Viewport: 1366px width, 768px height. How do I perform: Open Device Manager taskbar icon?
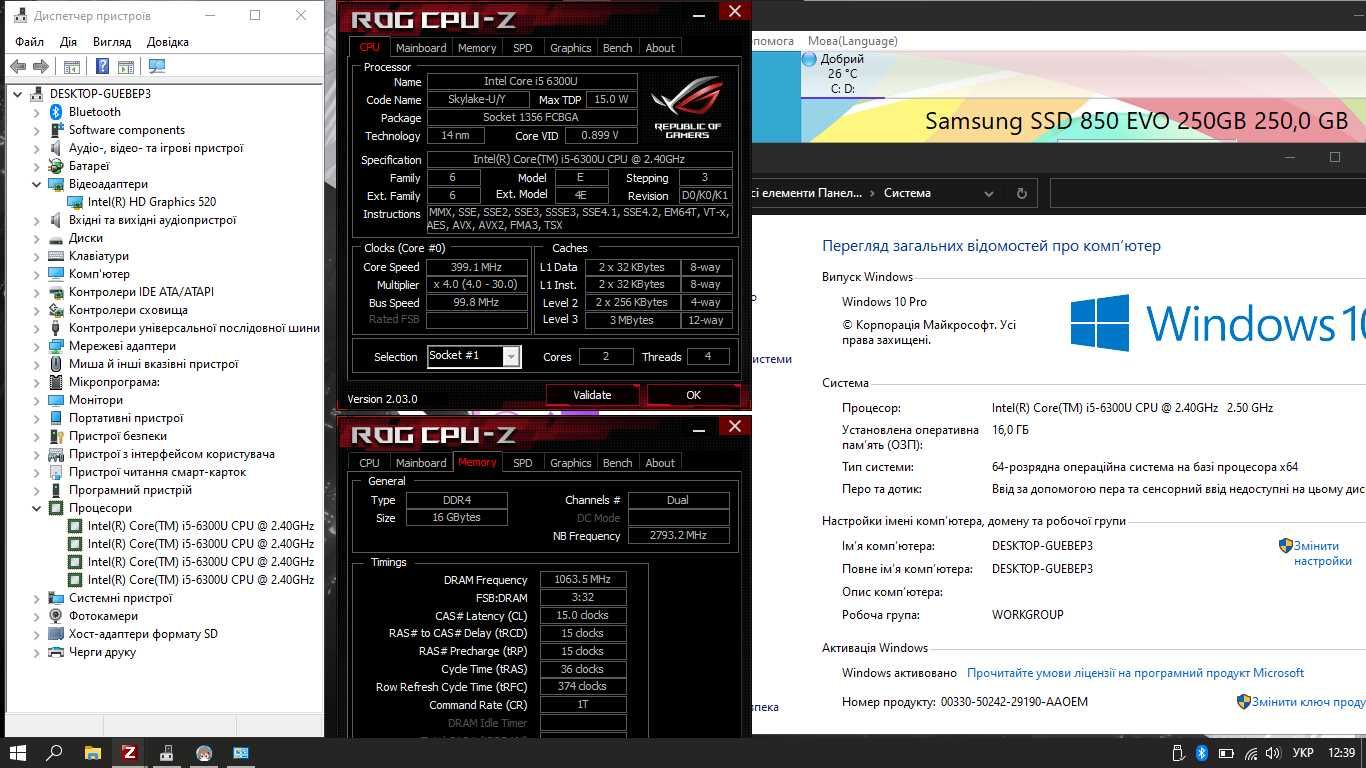tap(166, 753)
